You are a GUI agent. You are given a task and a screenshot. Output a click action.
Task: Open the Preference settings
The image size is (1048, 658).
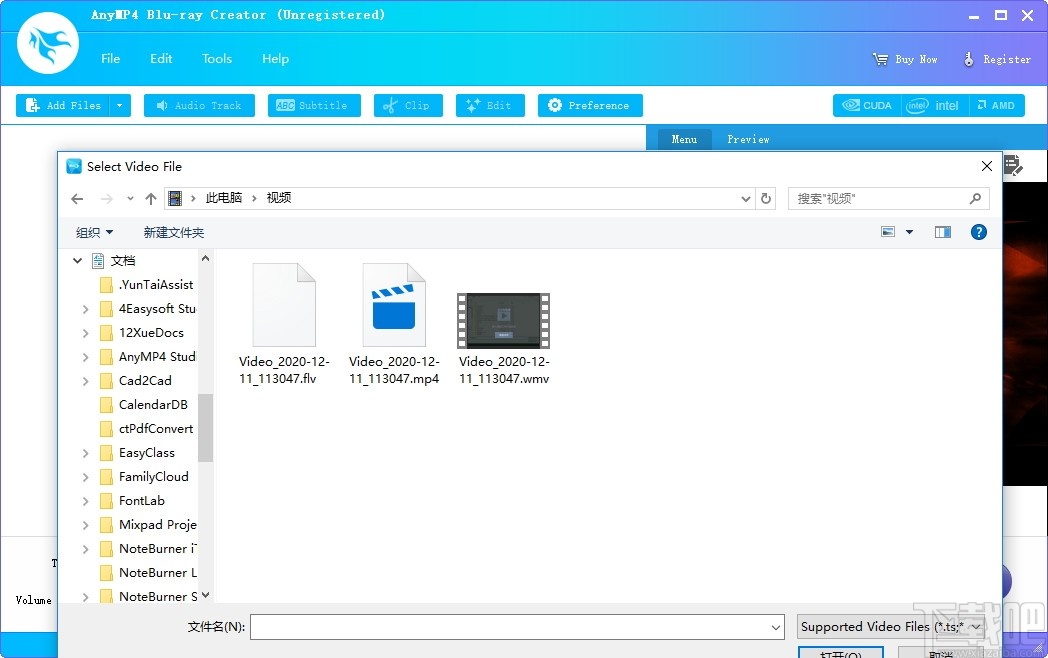[590, 105]
